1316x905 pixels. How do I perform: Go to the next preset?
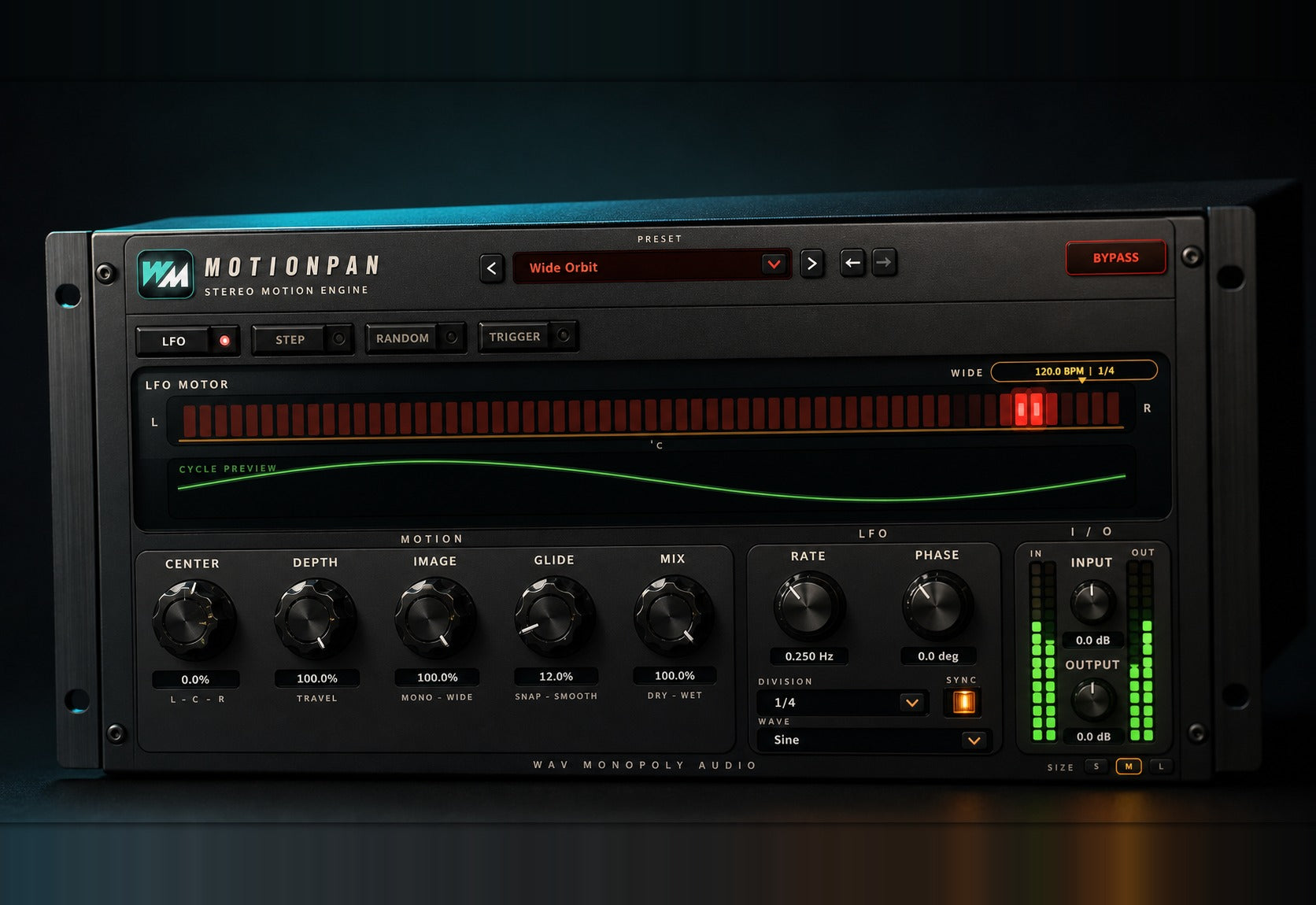812,264
